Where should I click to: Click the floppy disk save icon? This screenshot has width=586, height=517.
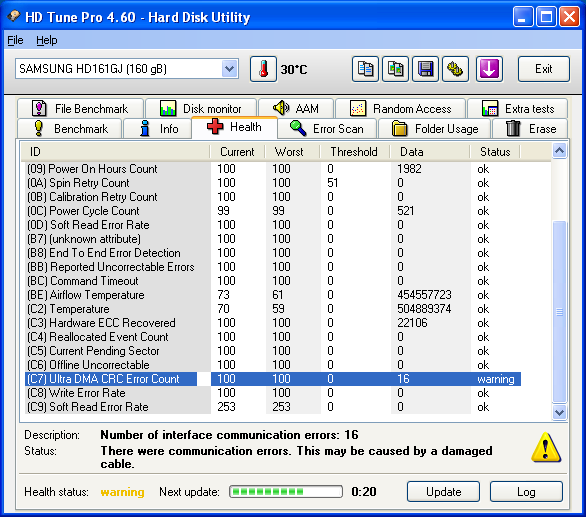[425, 69]
